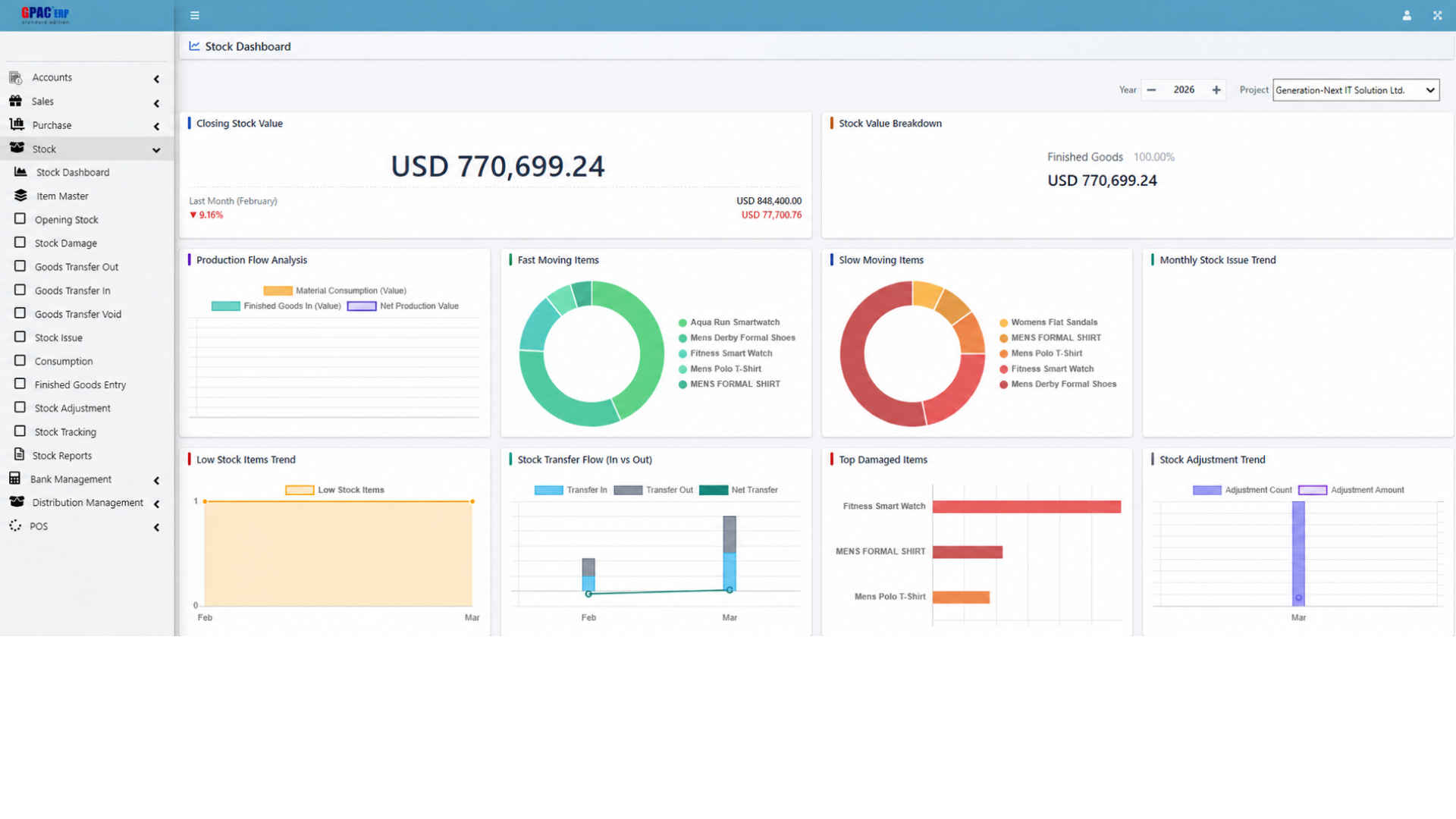This screenshot has width=1456, height=819.
Task: Open Stock Dashboard chart icon in sidebar
Action: tap(20, 172)
